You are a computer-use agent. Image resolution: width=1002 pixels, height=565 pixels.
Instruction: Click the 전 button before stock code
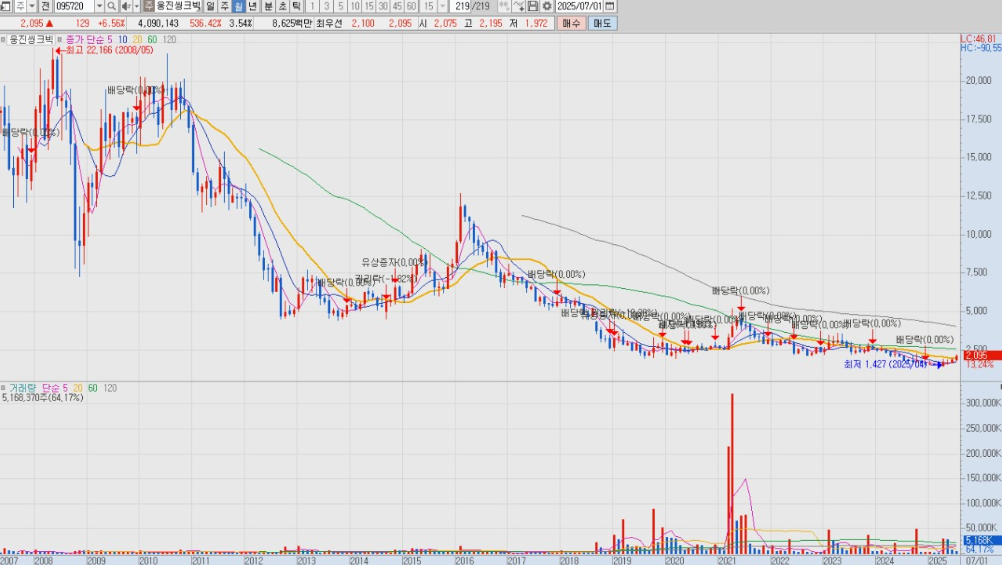coord(46,6)
